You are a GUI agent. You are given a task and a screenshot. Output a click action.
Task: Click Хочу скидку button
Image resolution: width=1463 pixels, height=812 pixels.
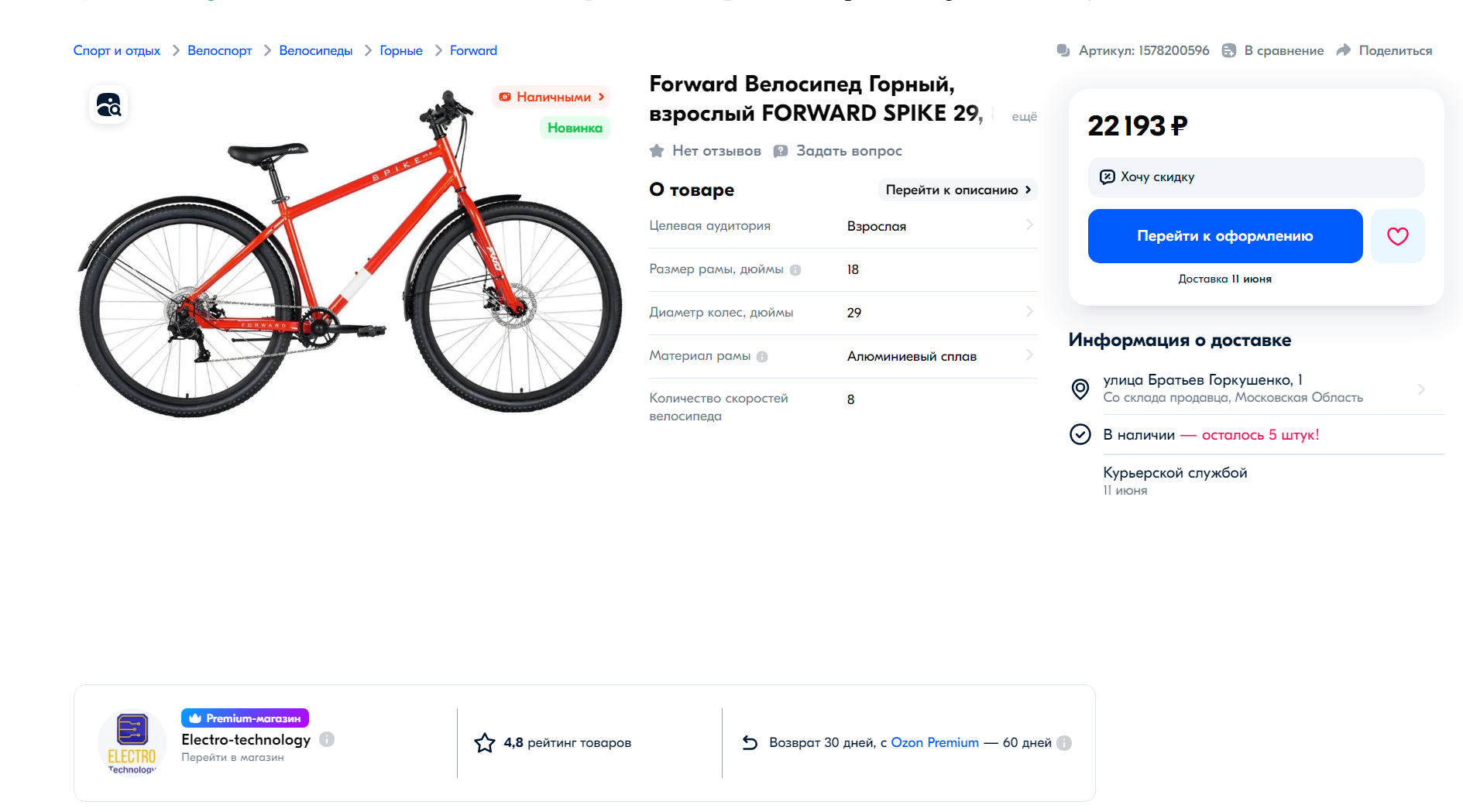coord(1256,177)
